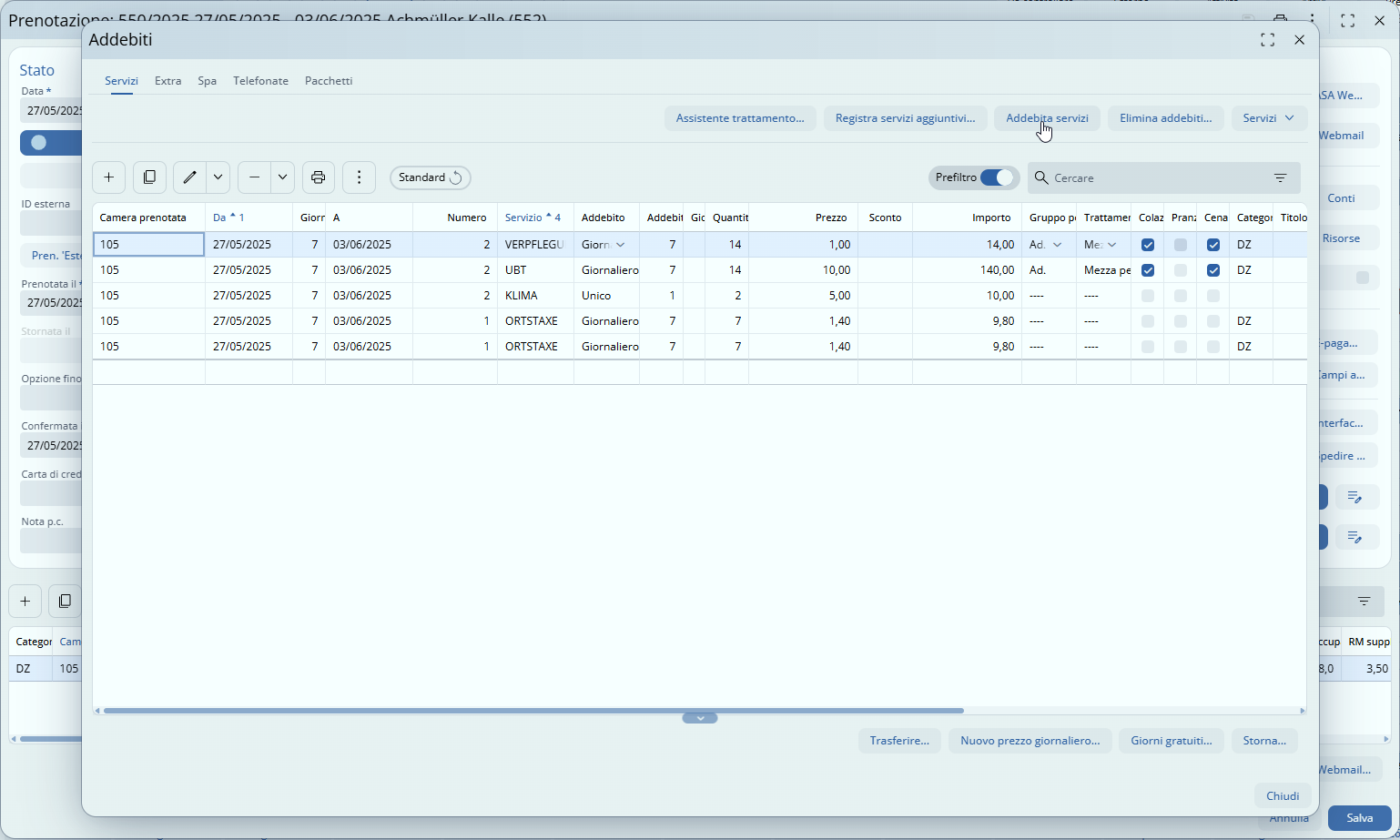Open the Gruppo prezzi dropdown showing Ad.
The image size is (1400, 840).
1057,245
